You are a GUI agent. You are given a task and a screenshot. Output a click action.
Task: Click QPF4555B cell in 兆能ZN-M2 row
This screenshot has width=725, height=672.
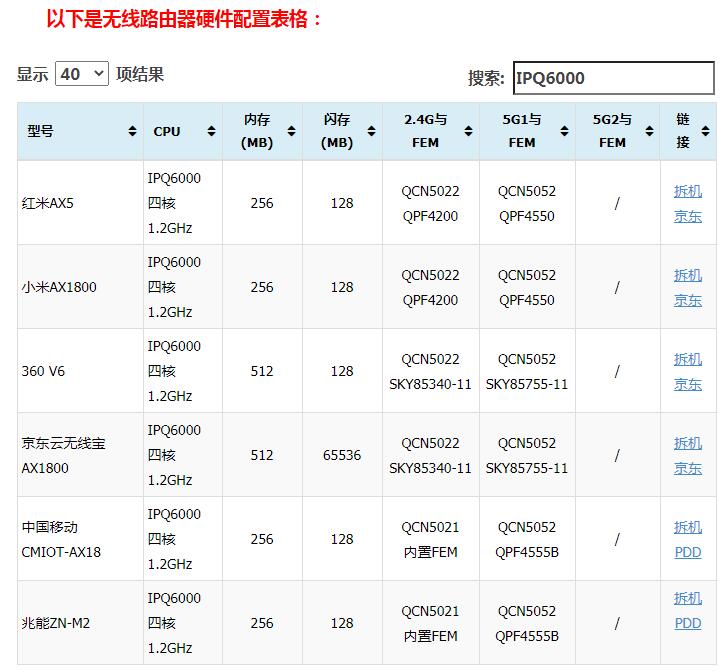(527, 623)
